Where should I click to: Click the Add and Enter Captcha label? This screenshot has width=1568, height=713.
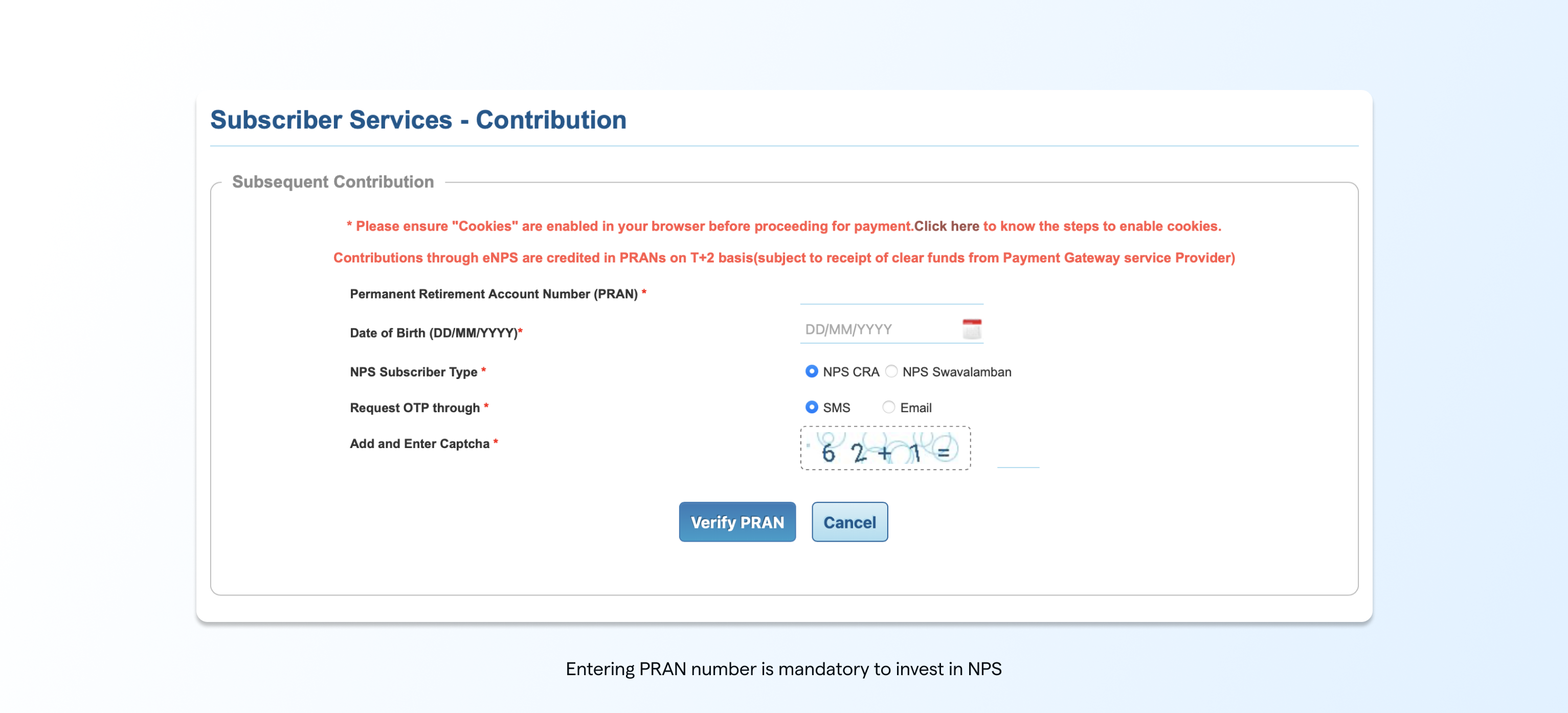pos(419,443)
